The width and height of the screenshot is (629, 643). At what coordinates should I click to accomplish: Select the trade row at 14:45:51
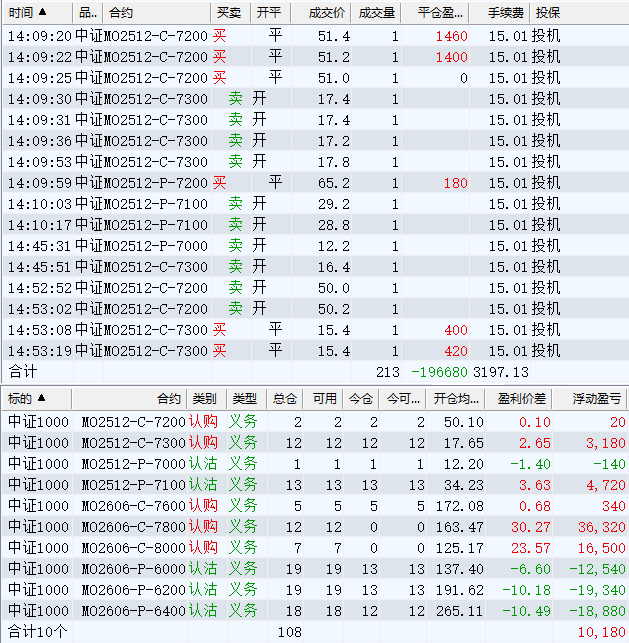click(x=316, y=267)
